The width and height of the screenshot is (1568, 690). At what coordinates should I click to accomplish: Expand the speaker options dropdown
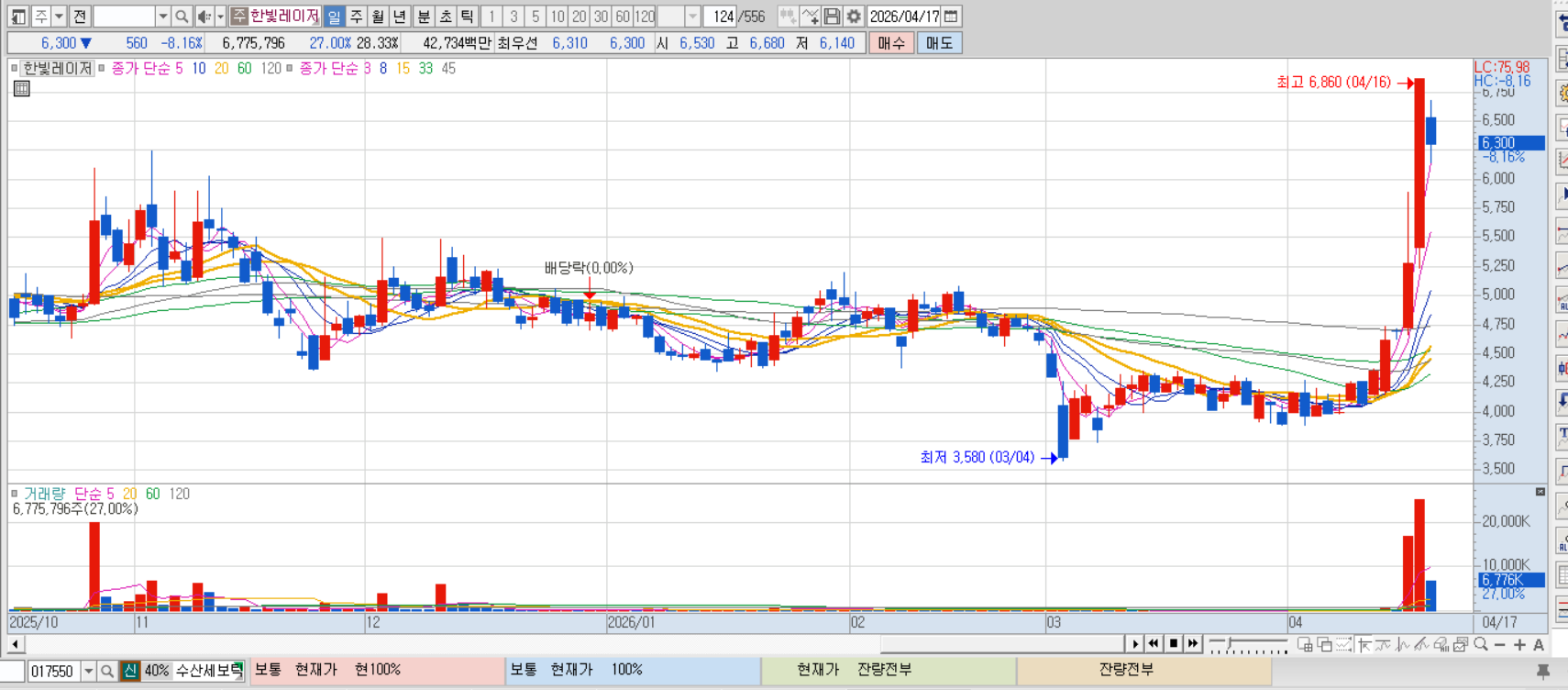click(x=220, y=17)
